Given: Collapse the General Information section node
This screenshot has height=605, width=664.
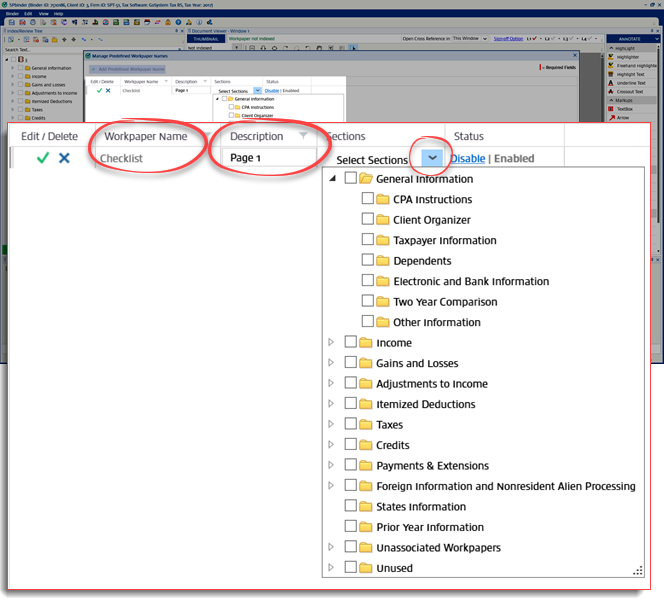Looking at the screenshot, I should pyautogui.click(x=333, y=178).
